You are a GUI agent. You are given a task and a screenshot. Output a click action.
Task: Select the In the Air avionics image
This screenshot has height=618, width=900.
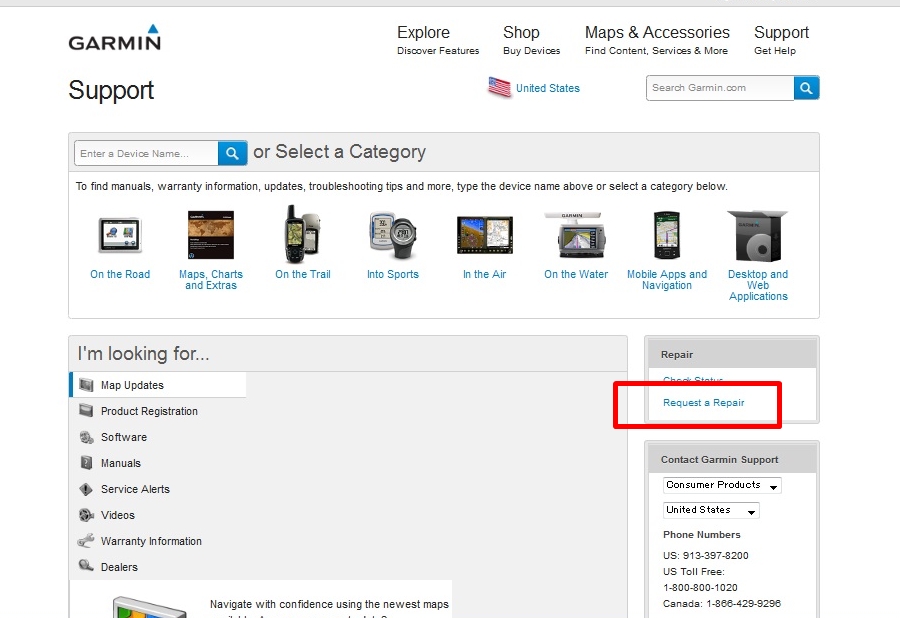(x=484, y=235)
